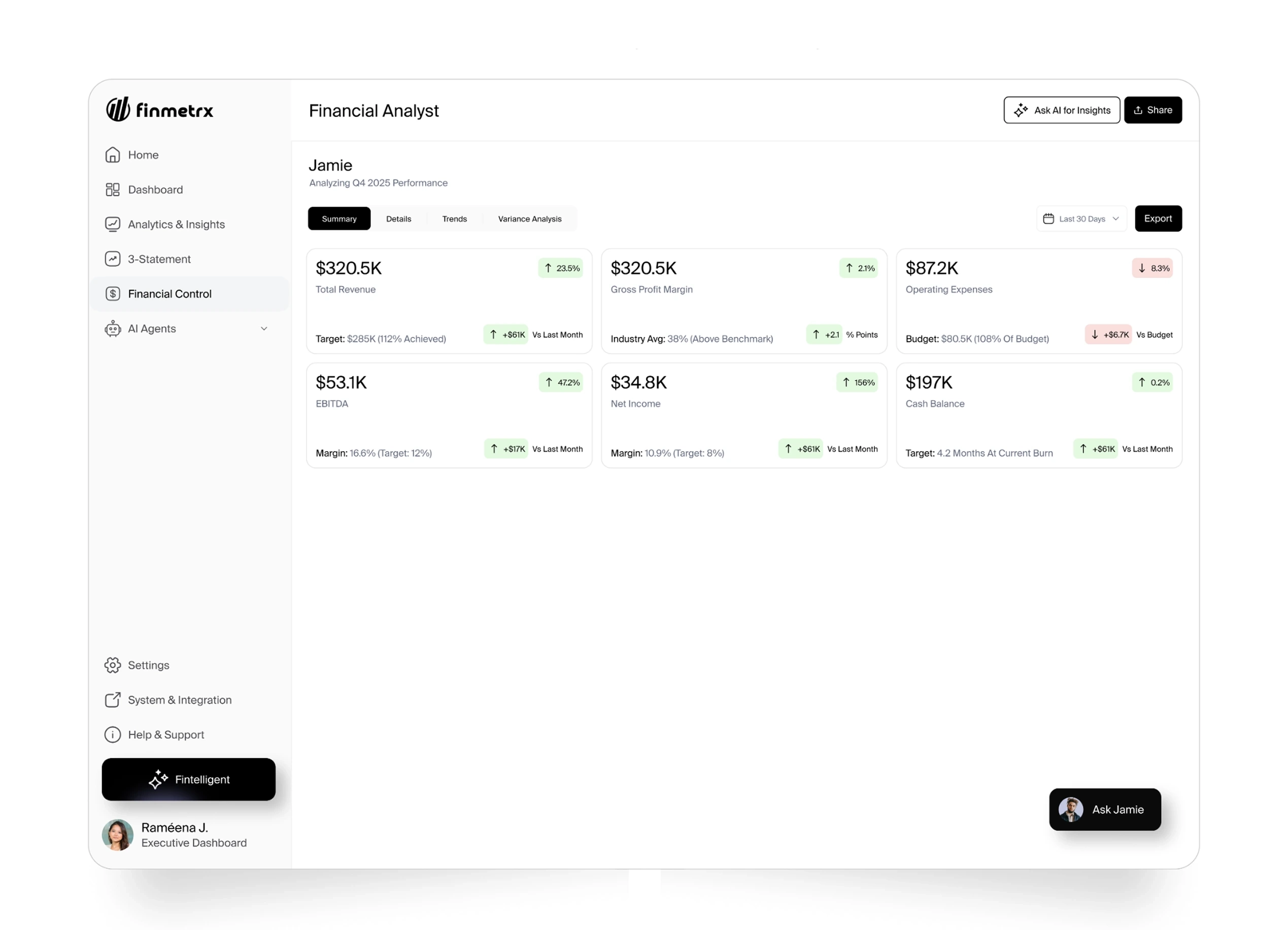This screenshot has height=930, width=1288.
Task: Click the 3-Statement trend icon
Action: click(x=113, y=259)
